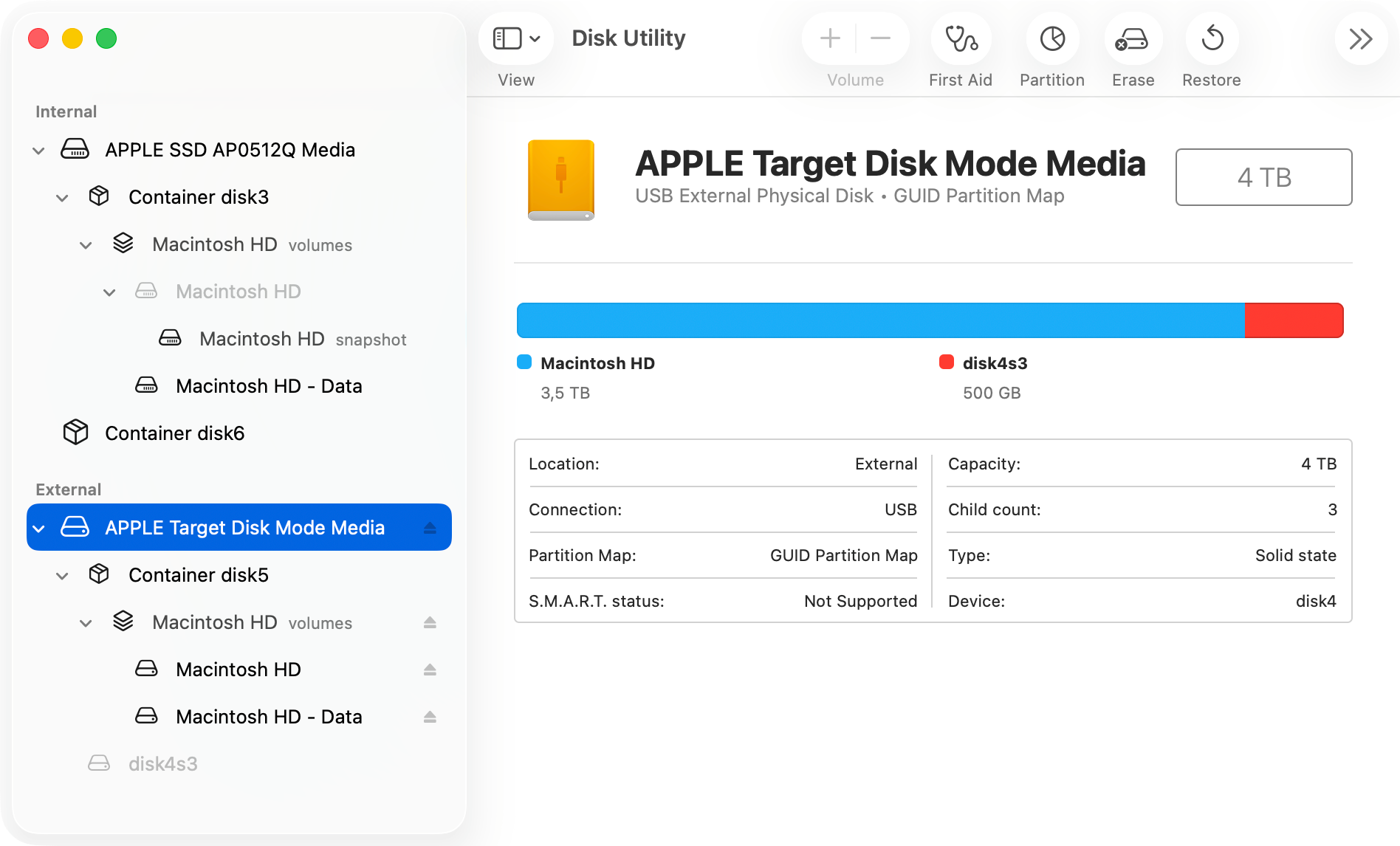
Task: Click the 'Solid state' type value
Action: (1295, 556)
